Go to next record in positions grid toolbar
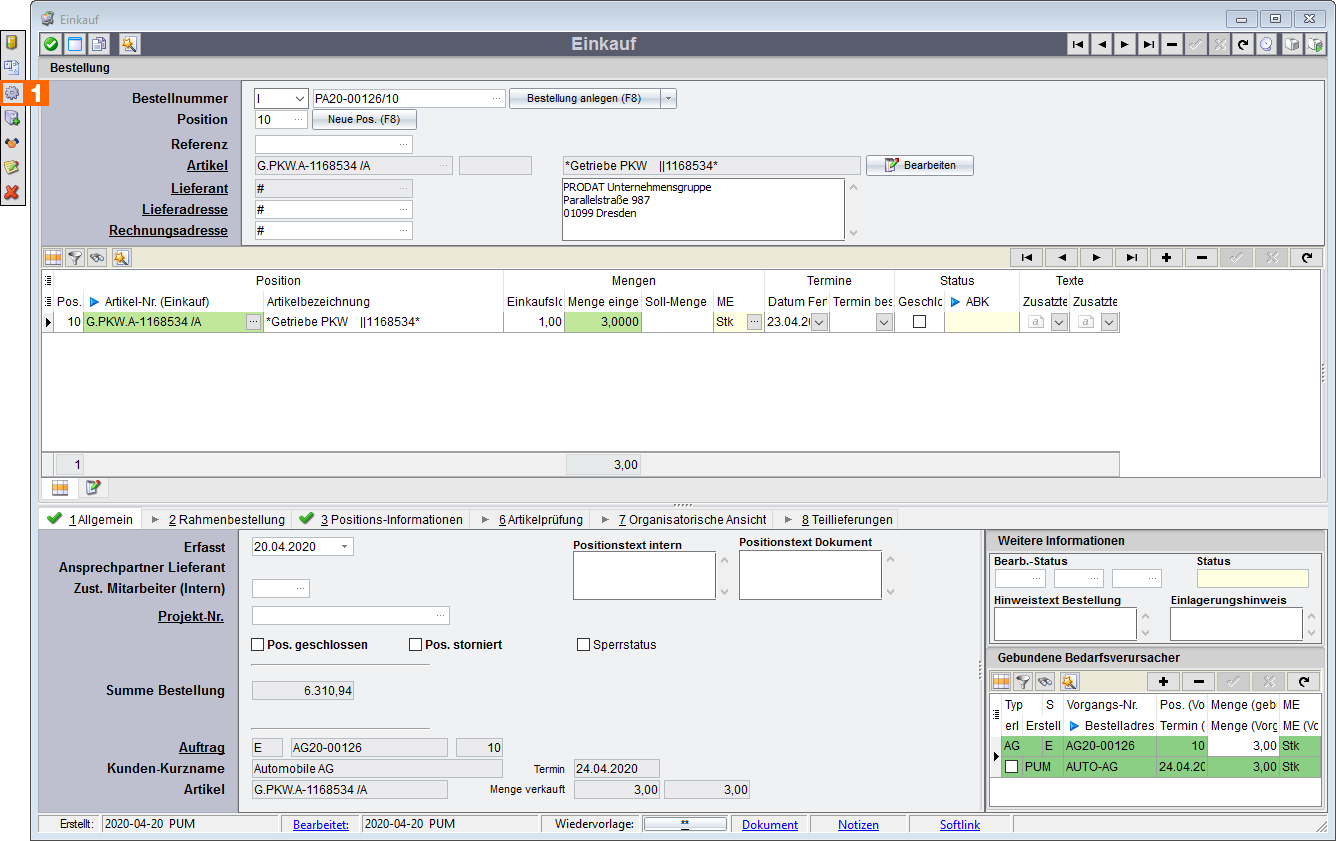 click(x=1096, y=258)
